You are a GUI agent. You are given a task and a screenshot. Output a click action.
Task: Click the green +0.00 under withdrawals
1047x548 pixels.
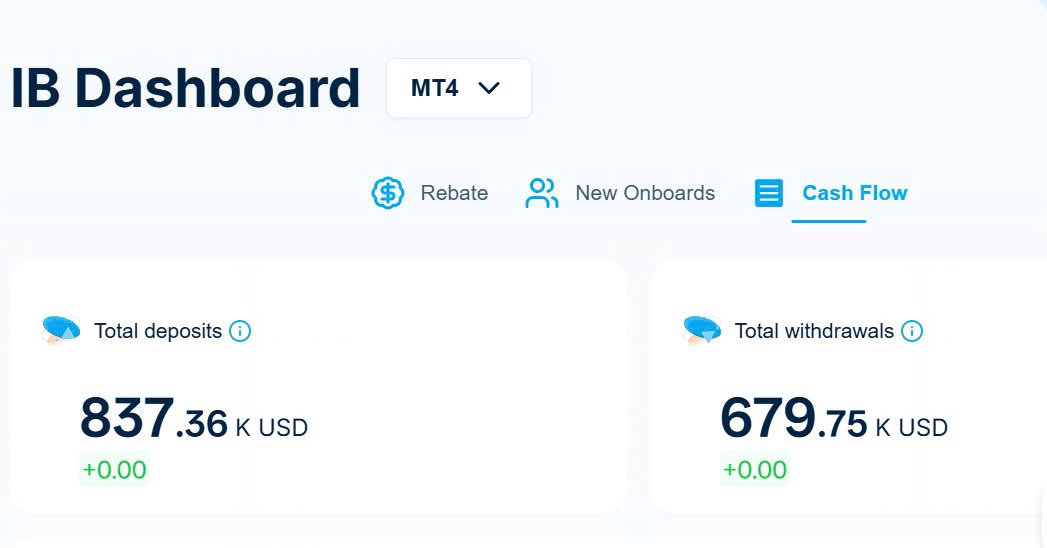tap(755, 469)
